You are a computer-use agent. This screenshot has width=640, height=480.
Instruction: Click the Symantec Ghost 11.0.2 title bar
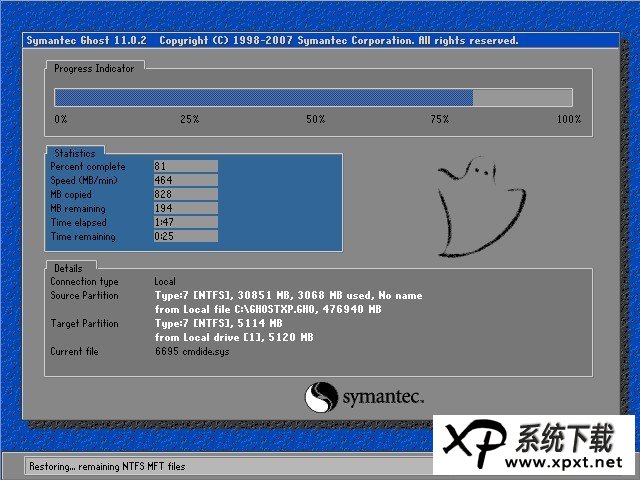pyautogui.click(x=321, y=40)
